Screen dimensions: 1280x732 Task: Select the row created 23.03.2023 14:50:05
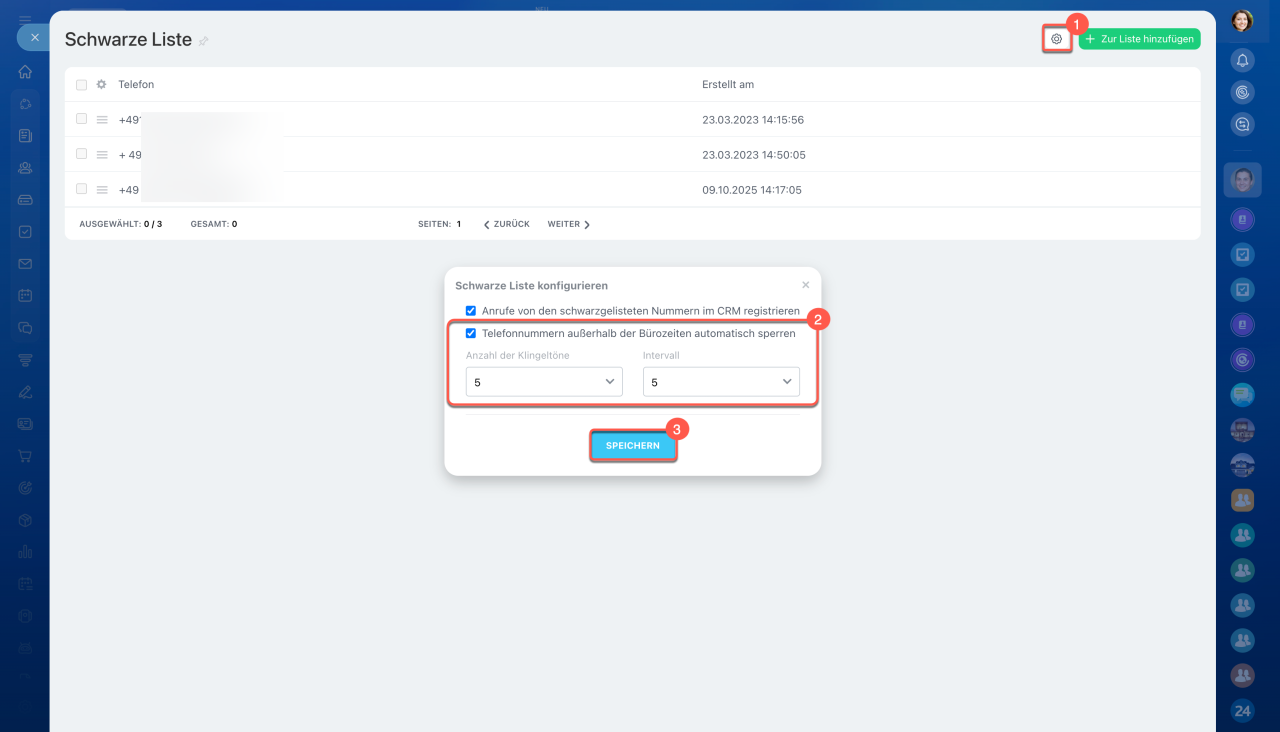coord(81,154)
